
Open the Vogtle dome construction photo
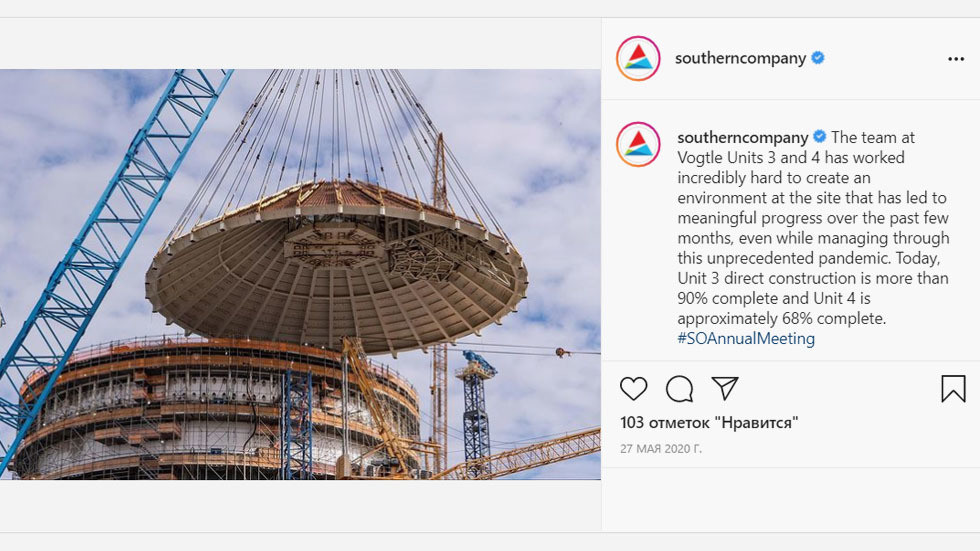pyautogui.click(x=300, y=274)
